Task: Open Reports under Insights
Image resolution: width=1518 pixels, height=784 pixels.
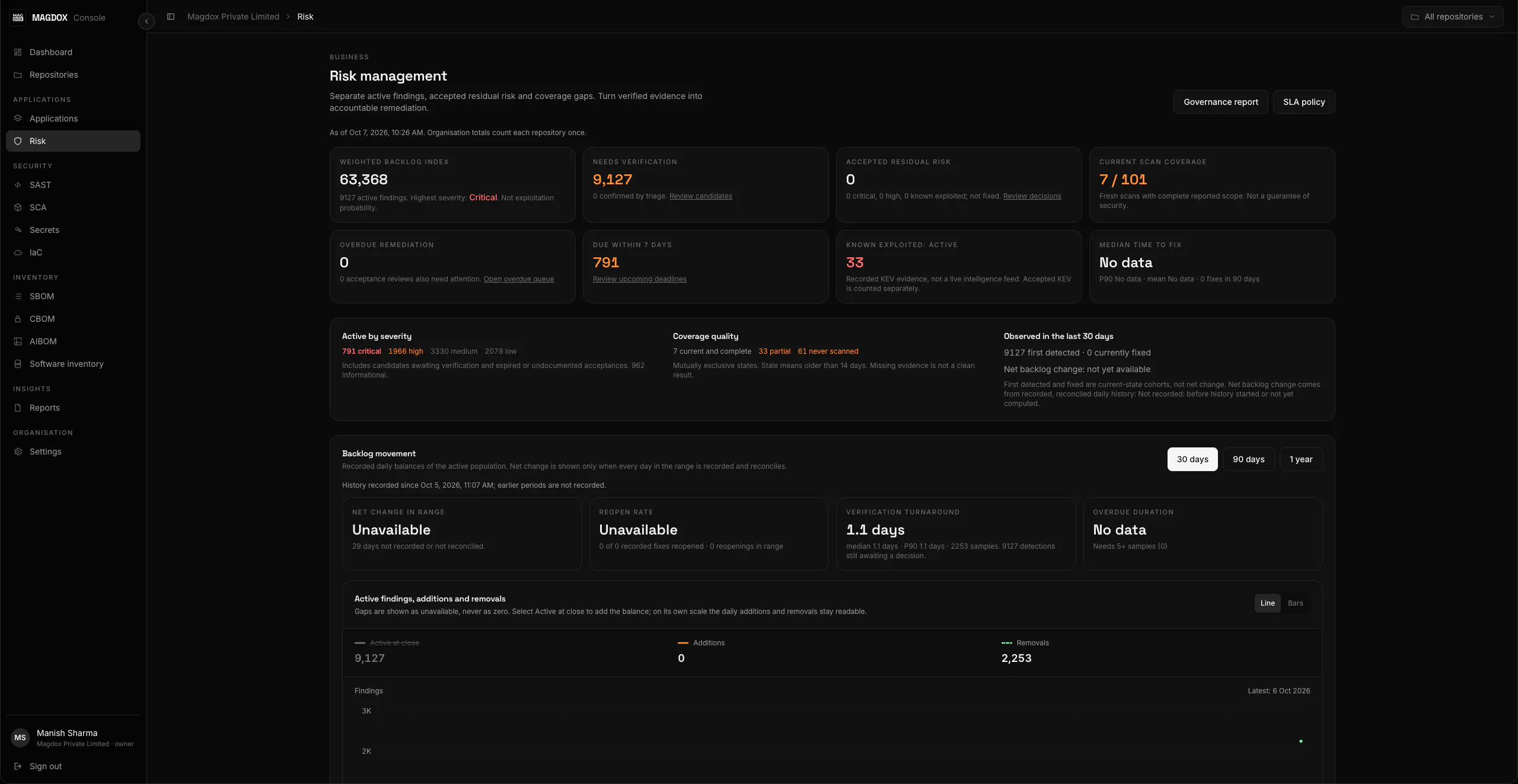Action: (73, 408)
